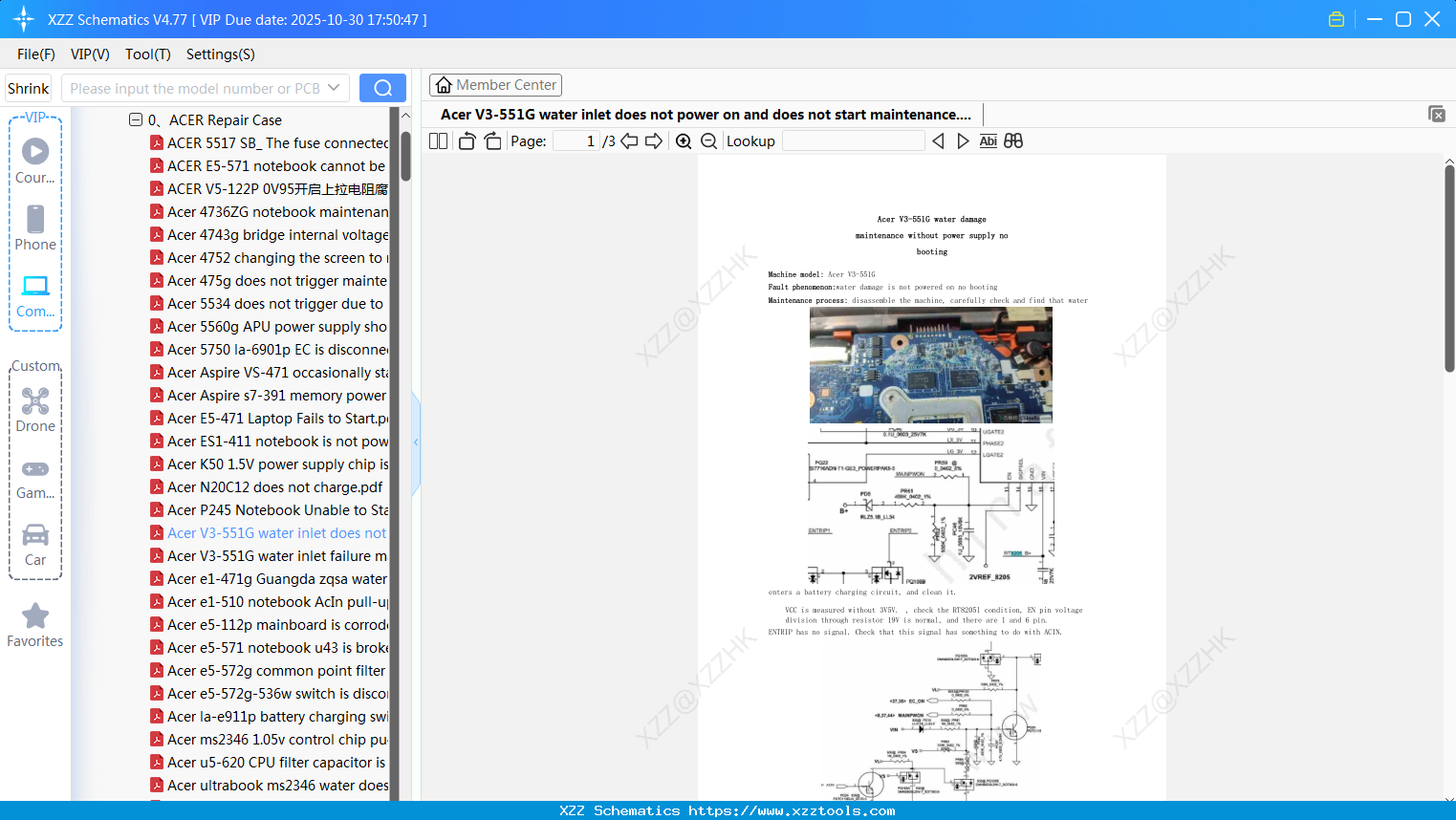Open ACER V5-122P 0V95 entry

(x=277, y=189)
